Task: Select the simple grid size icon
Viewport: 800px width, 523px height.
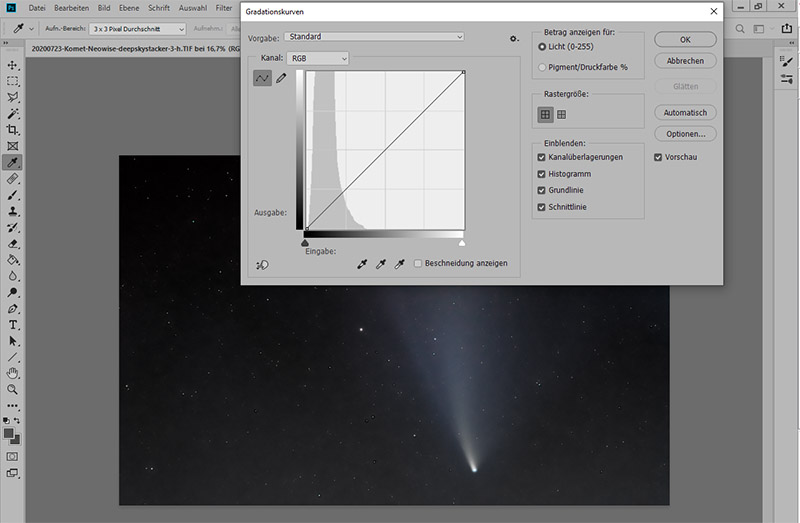Action: (545, 114)
